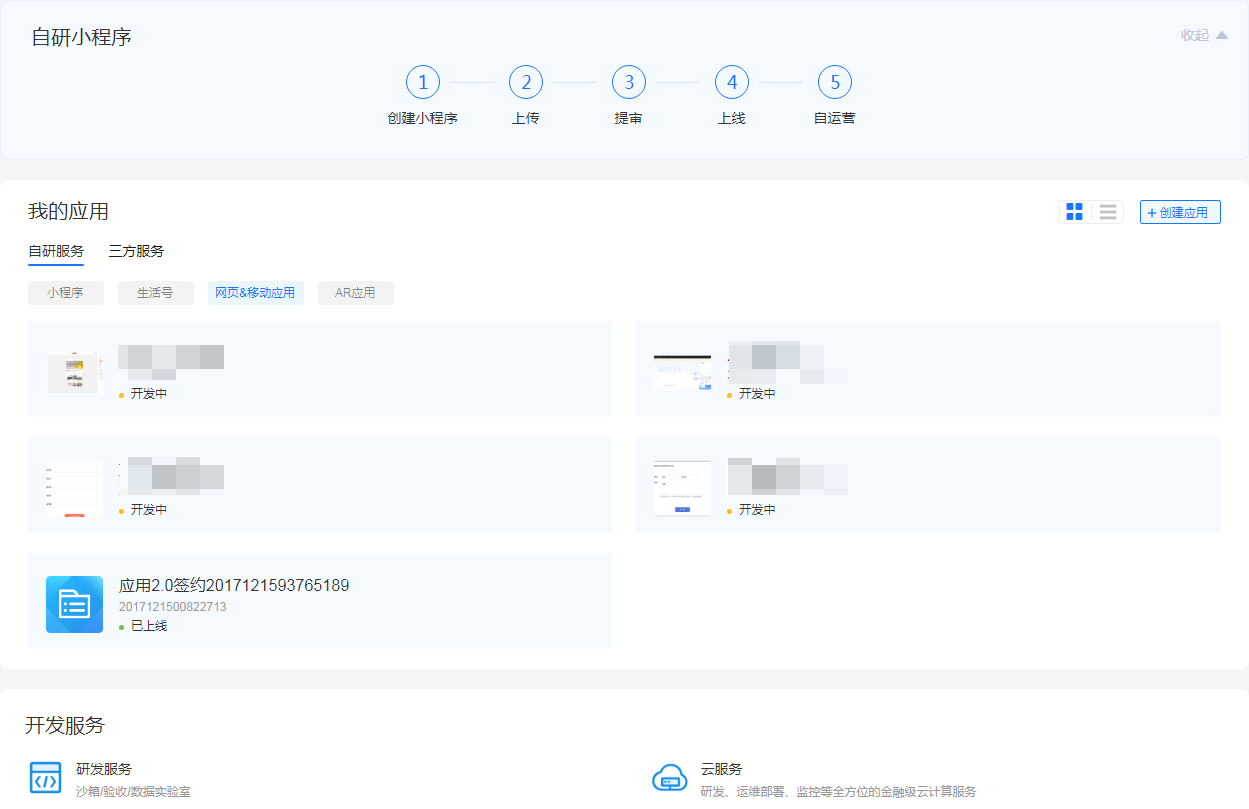Screen dimensions: 1249x809
Task: Click step 1 circle 创建小程序
Action: coord(423,83)
